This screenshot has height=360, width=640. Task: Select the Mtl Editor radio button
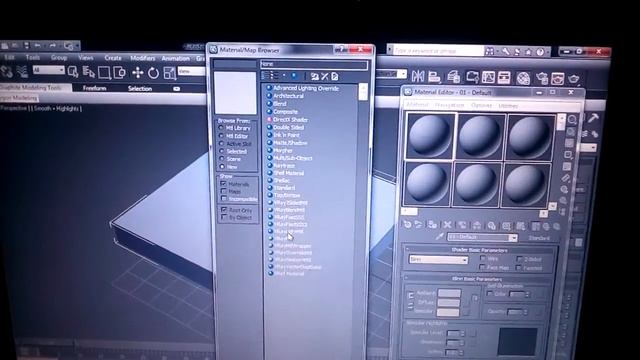tap(221, 136)
